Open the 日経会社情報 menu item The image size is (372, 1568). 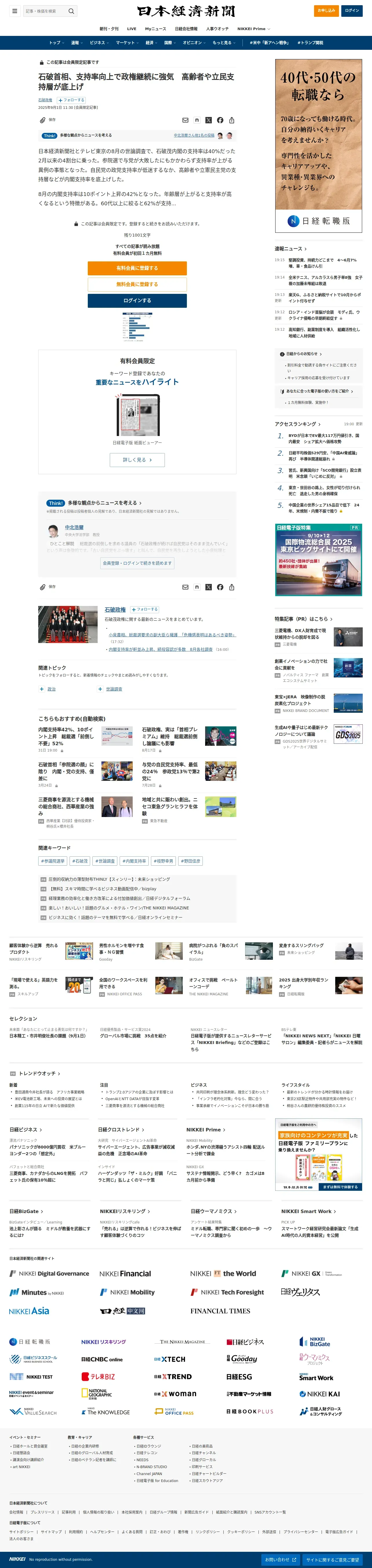click(x=186, y=29)
